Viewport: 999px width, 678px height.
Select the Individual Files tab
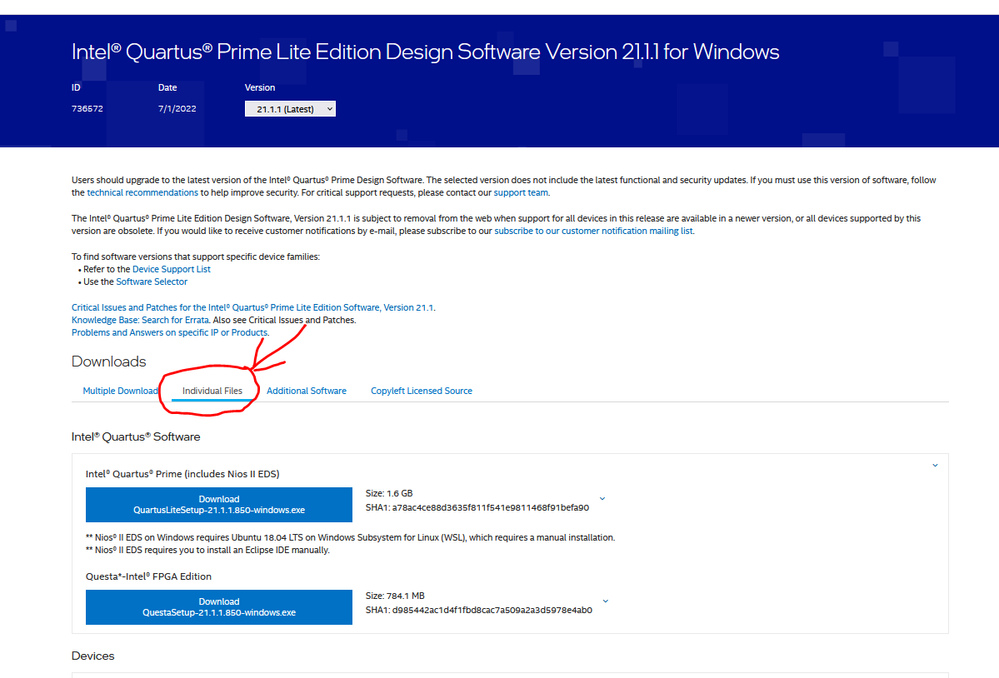(x=212, y=391)
